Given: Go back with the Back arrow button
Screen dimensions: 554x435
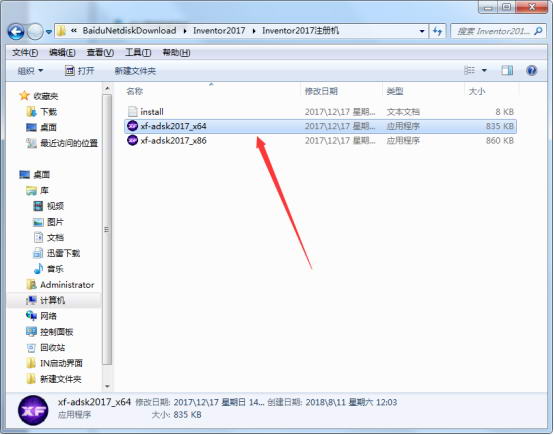Looking at the screenshot, I should [x=16, y=31].
